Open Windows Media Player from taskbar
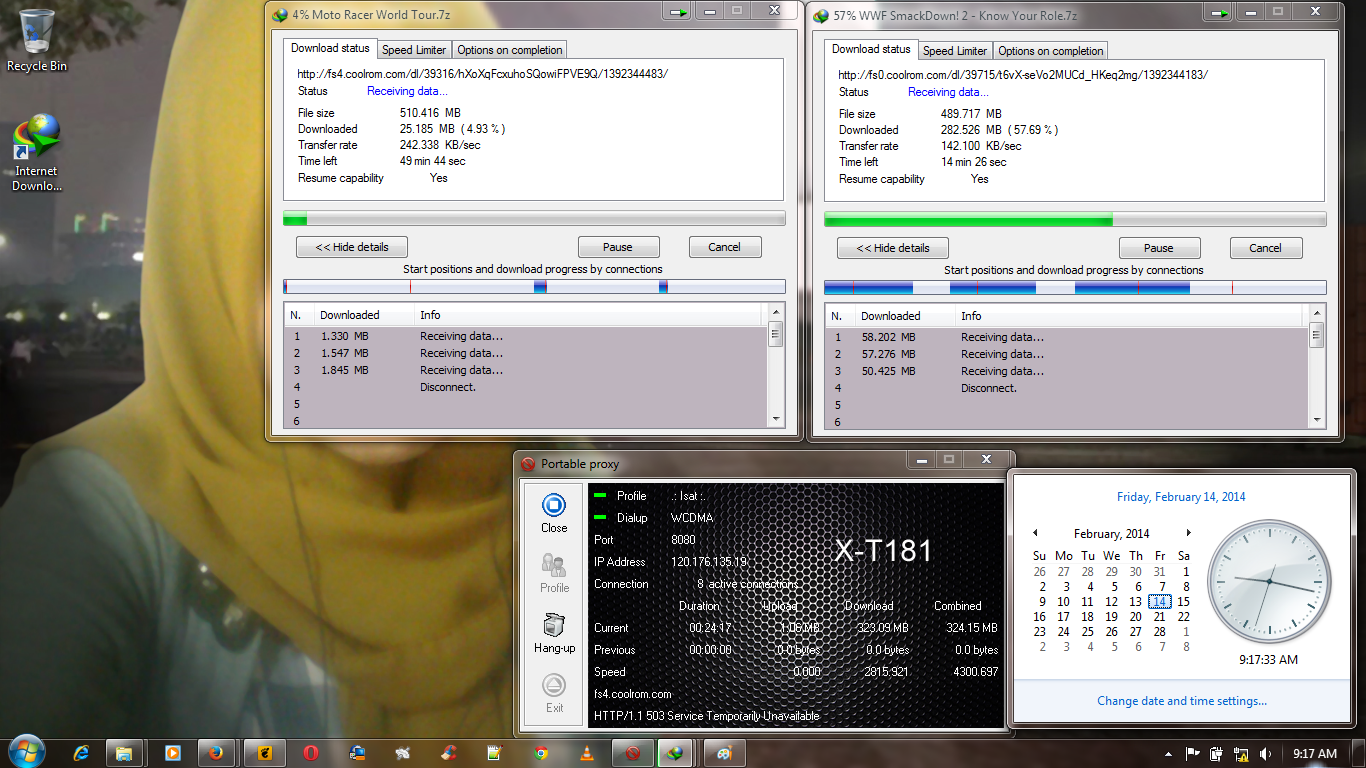Screen dimensions: 1366x768 pyautogui.click(x=172, y=753)
